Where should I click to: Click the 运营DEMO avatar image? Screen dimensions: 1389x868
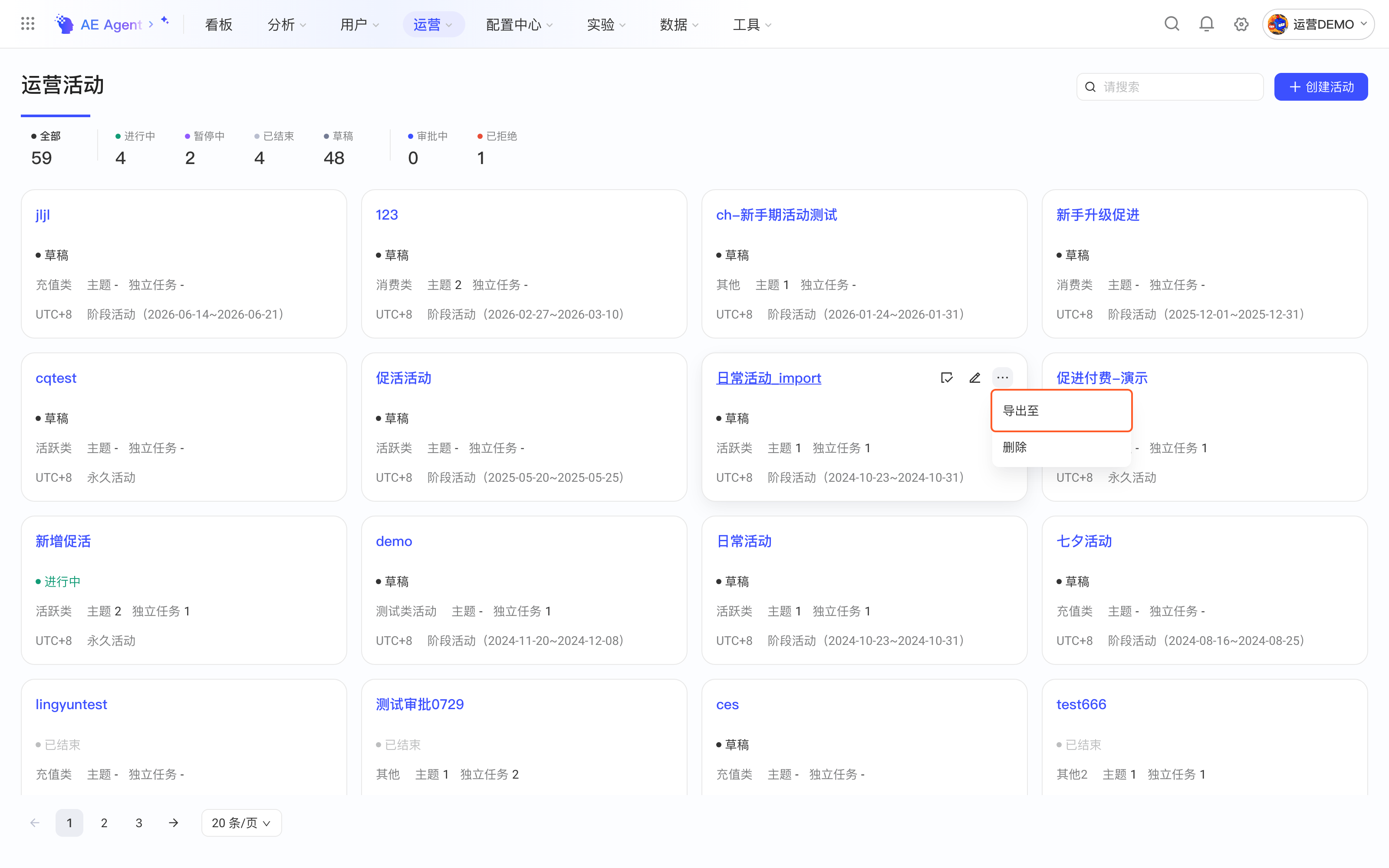pyautogui.click(x=1277, y=24)
